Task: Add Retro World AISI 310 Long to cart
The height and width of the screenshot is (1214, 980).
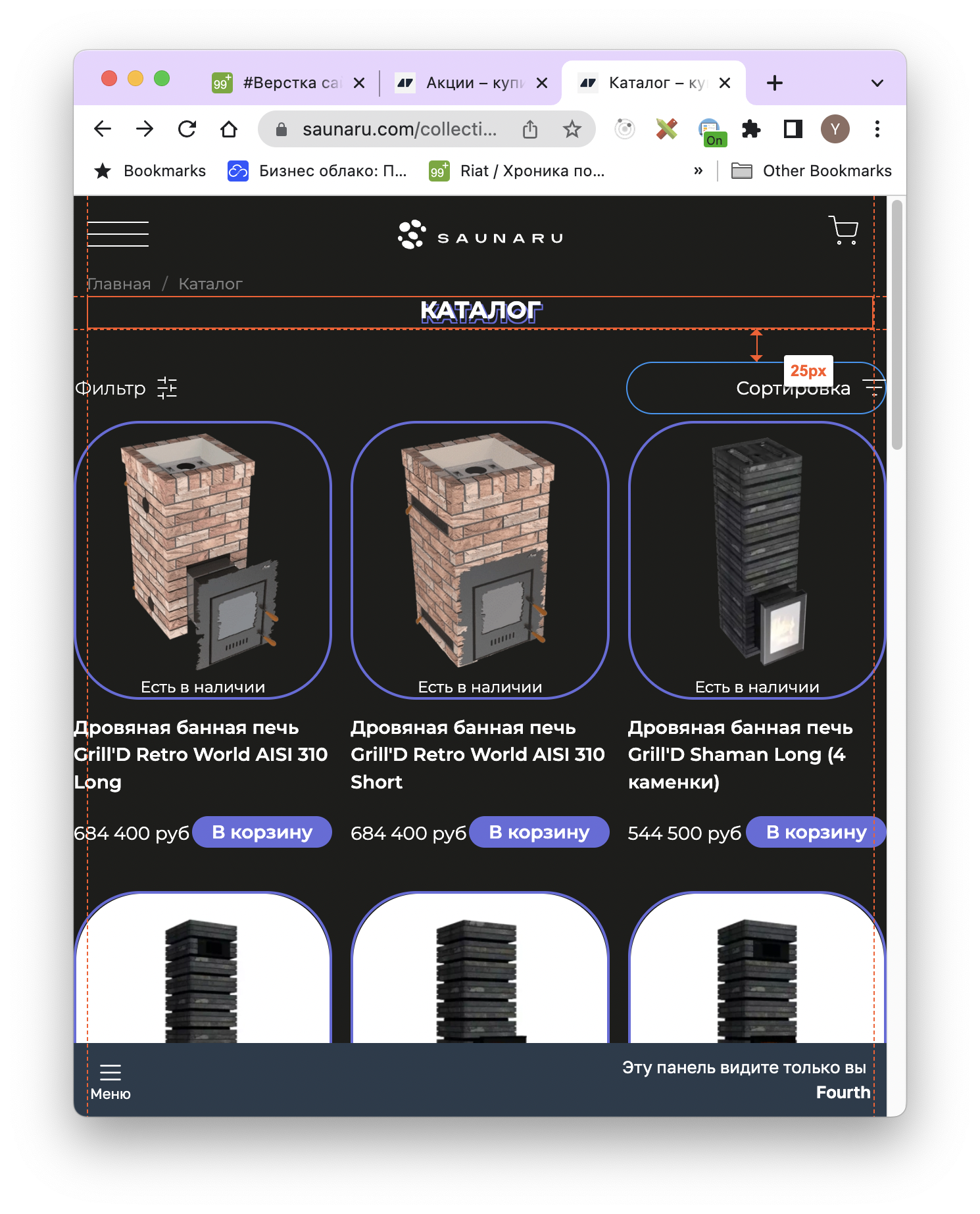Action: coord(262,832)
